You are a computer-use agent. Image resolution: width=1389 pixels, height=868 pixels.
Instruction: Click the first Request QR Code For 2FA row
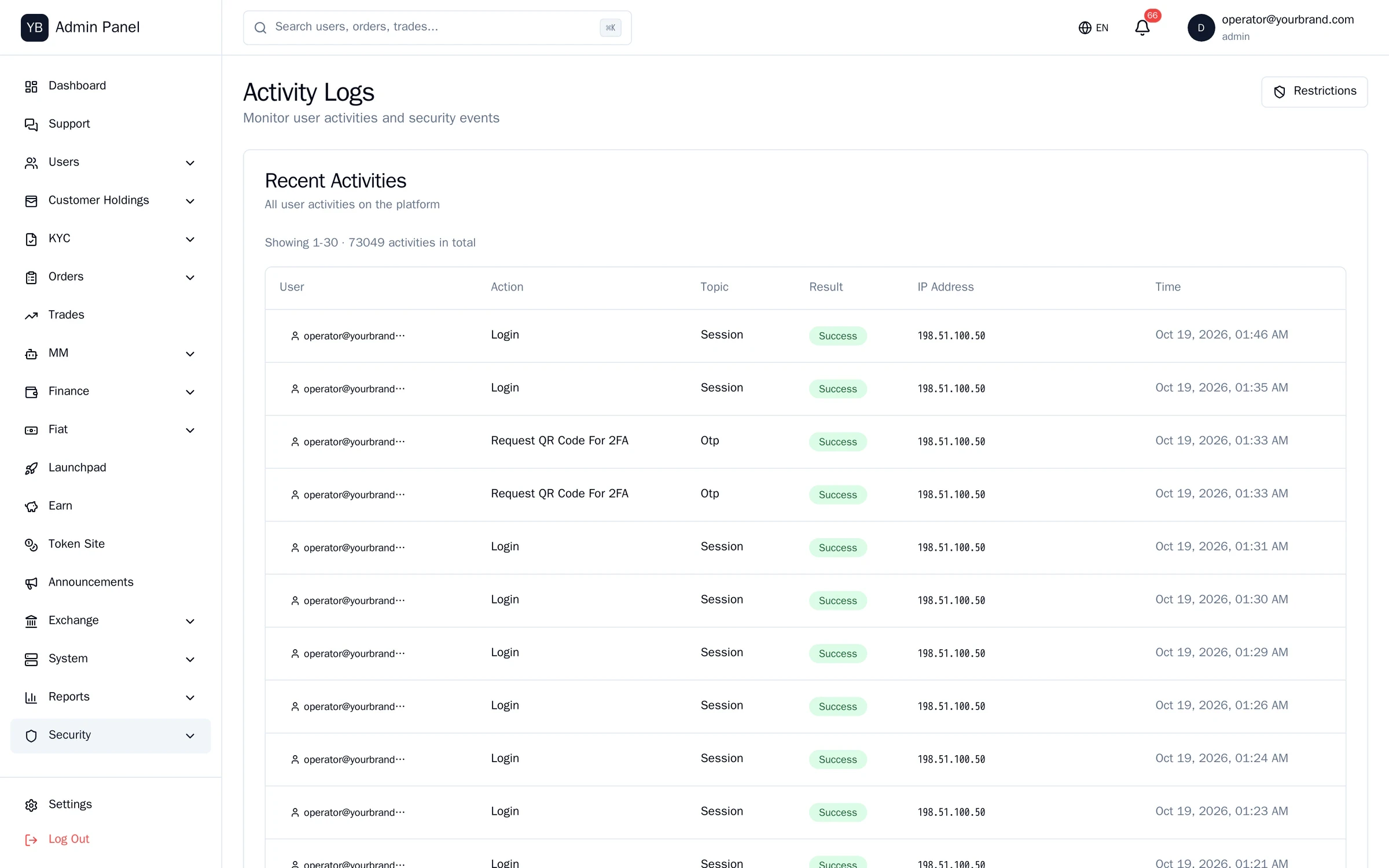click(805, 442)
